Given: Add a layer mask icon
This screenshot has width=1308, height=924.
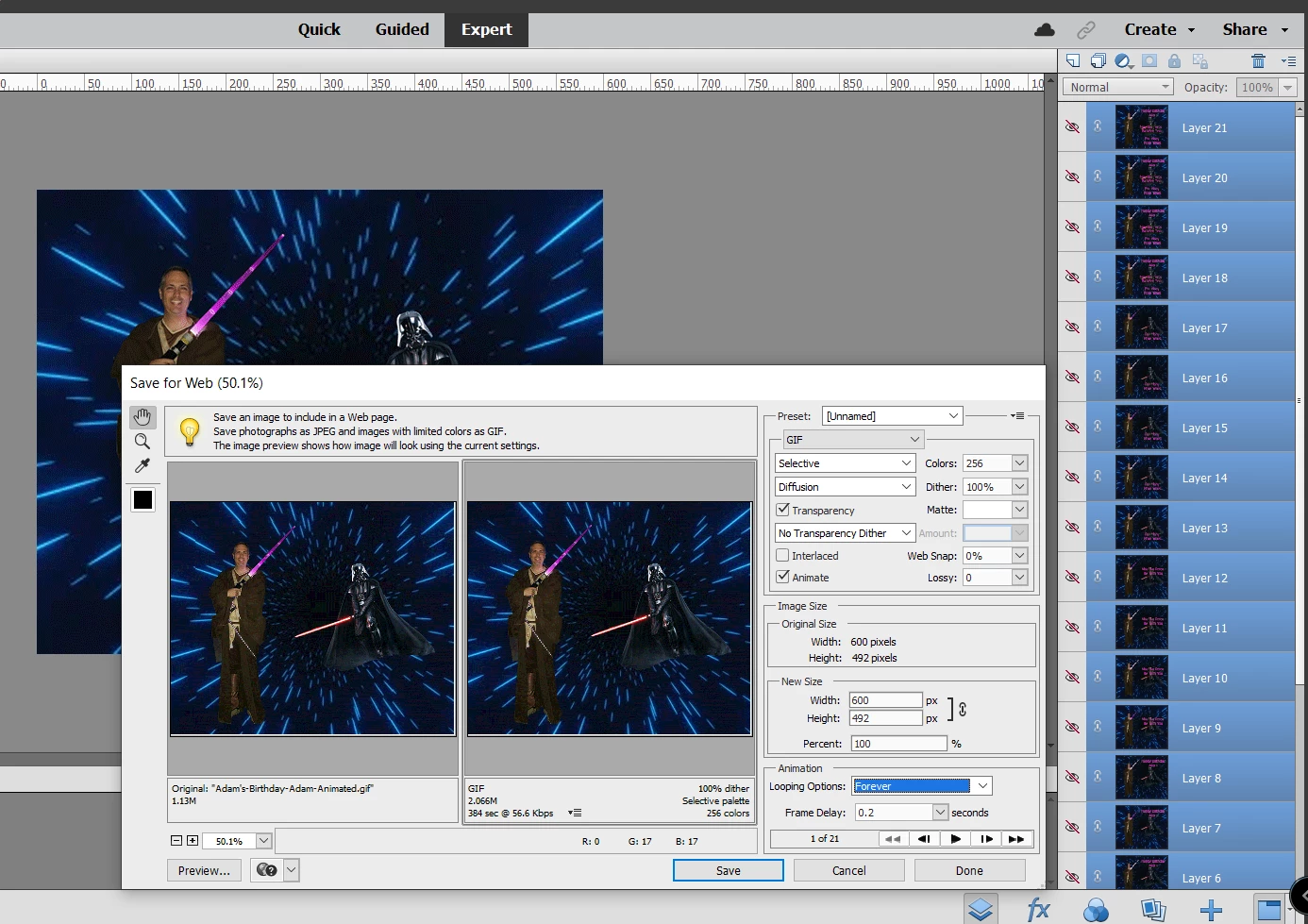Looking at the screenshot, I should click(1149, 60).
